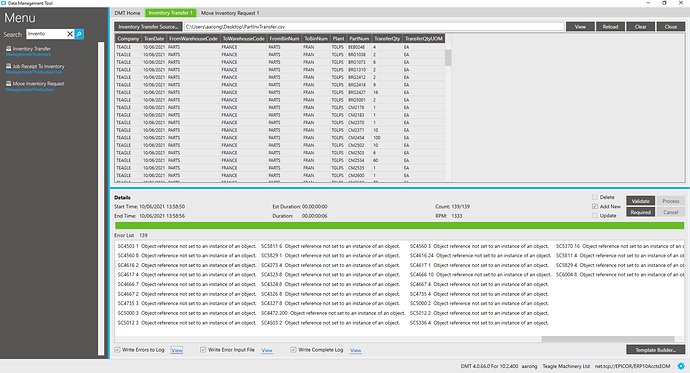Click the source file path field
The image size is (690, 373).
(x=374, y=27)
